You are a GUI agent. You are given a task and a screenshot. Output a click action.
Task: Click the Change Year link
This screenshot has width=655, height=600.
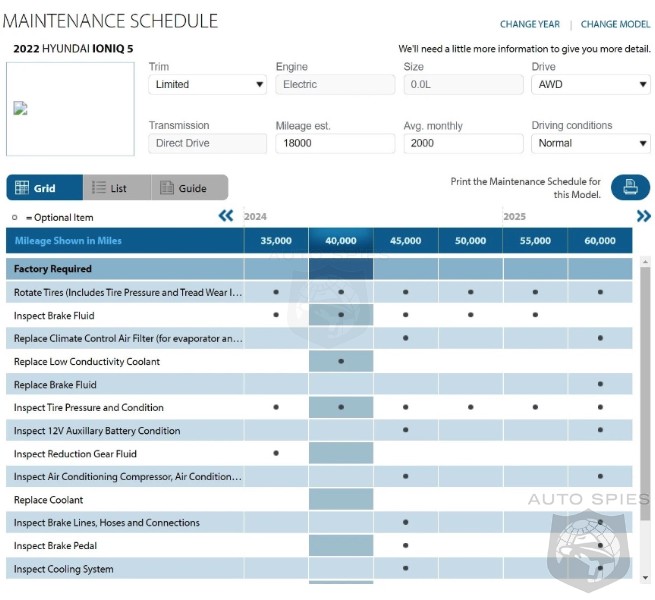pyautogui.click(x=530, y=24)
